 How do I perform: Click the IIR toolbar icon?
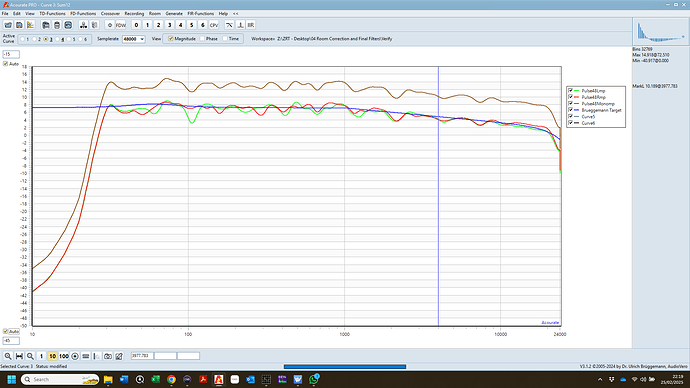(251, 25)
